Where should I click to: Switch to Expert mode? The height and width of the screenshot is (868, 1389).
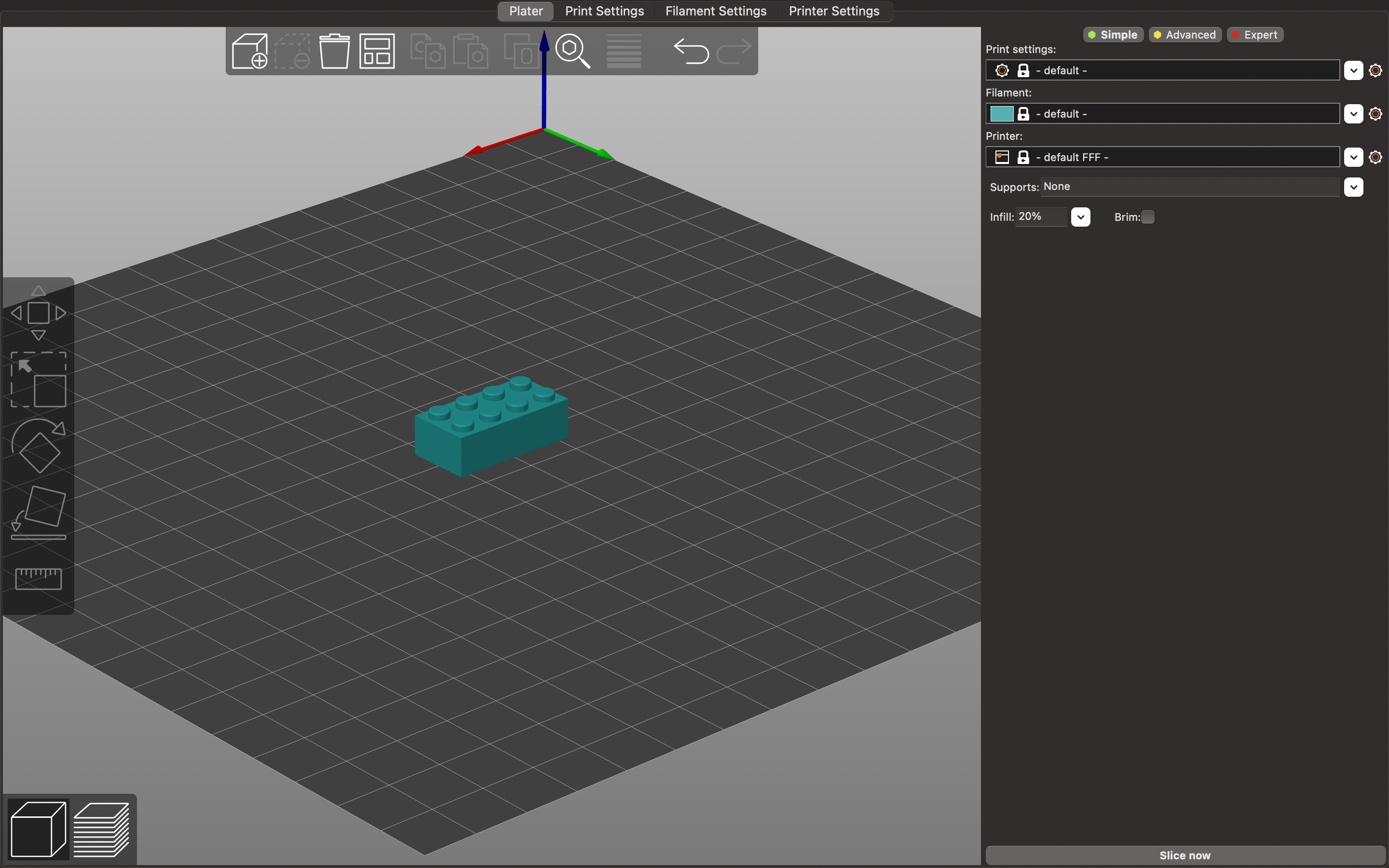coord(1255,35)
